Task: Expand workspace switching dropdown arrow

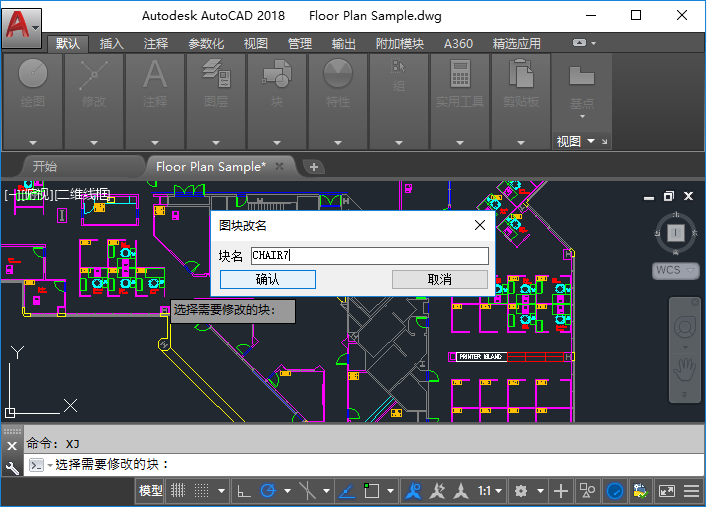Action: [x=540, y=491]
